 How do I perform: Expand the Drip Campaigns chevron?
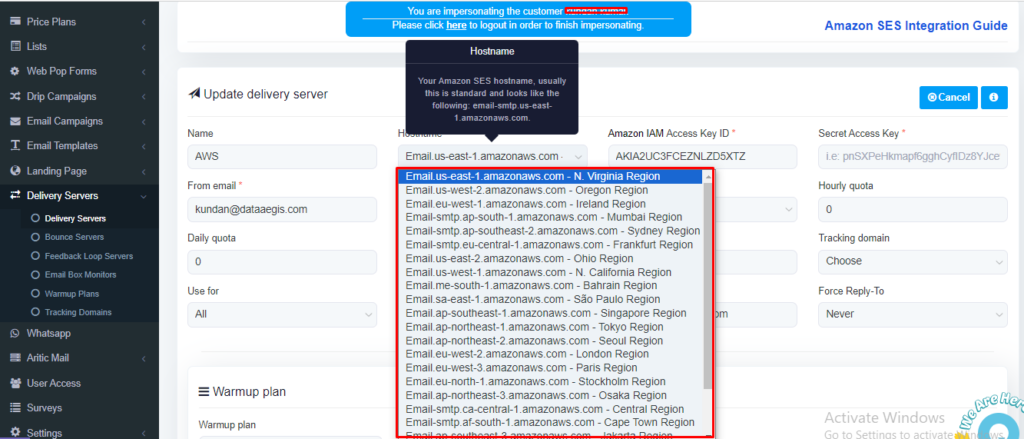143,97
